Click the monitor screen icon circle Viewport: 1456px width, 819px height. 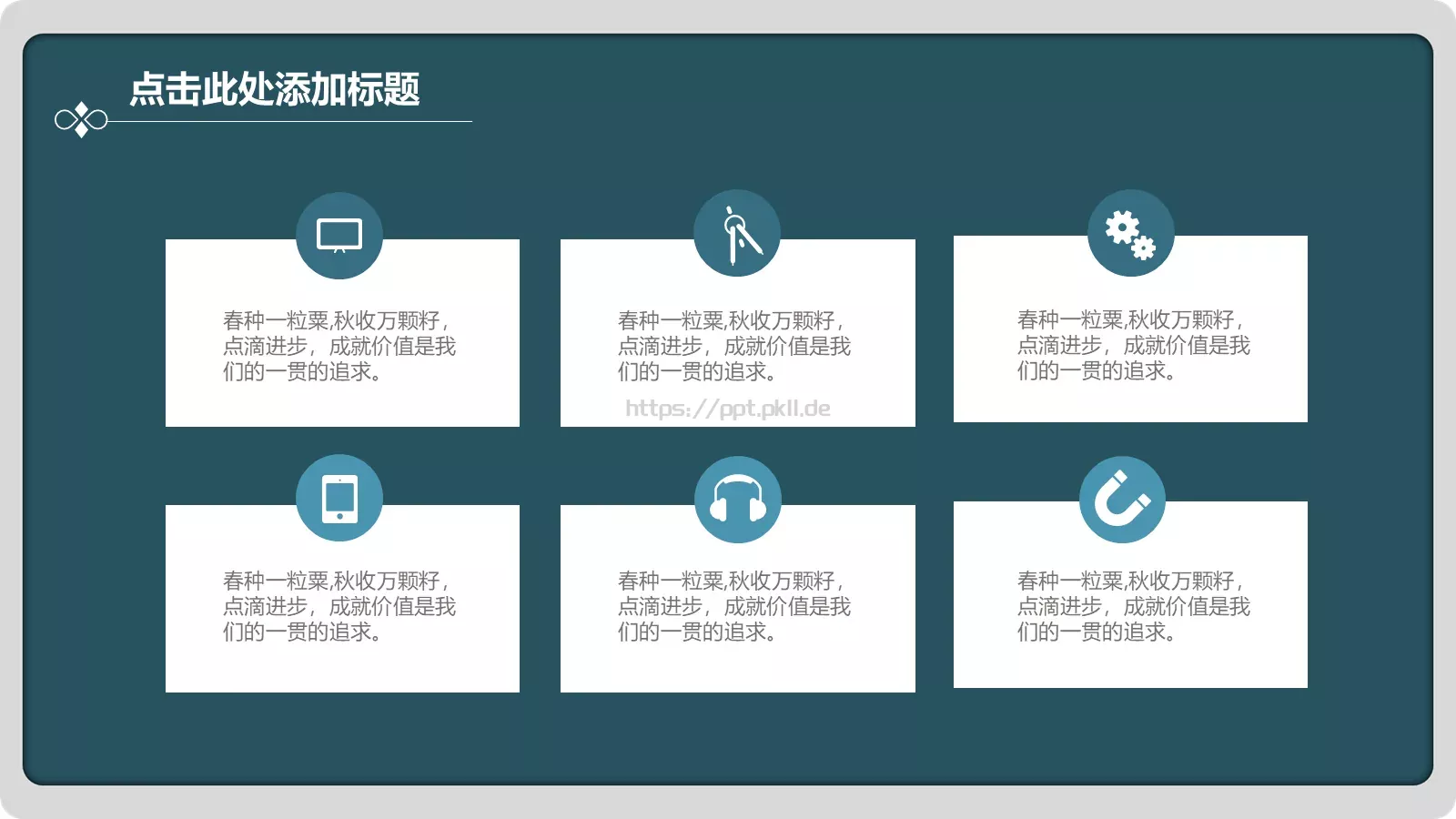coord(339,236)
